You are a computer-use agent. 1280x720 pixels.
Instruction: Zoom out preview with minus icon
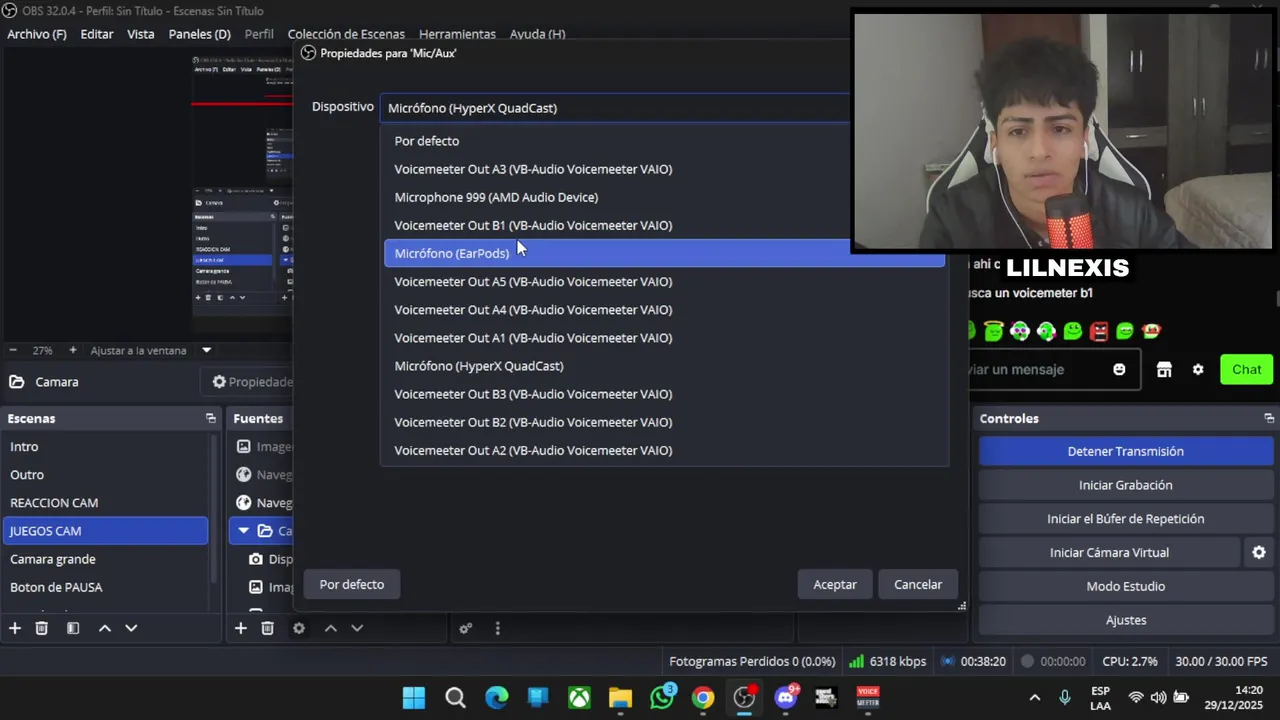click(x=13, y=350)
